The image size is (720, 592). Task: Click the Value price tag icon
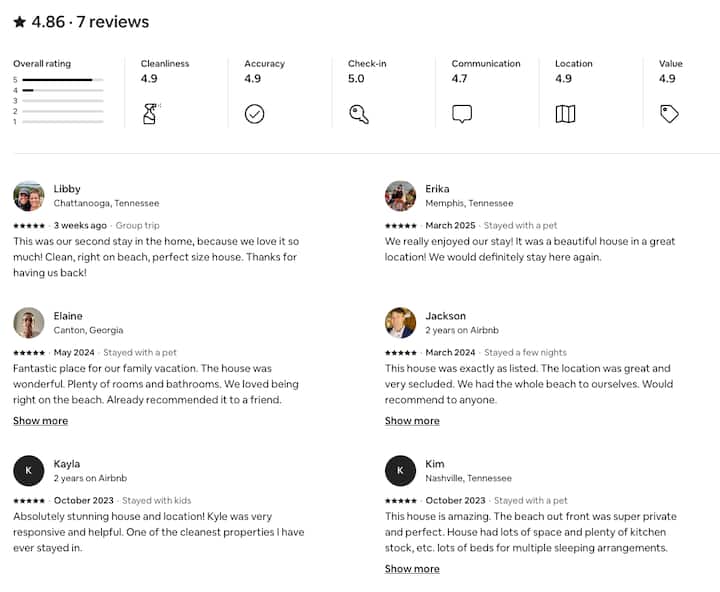pyautogui.click(x=669, y=114)
